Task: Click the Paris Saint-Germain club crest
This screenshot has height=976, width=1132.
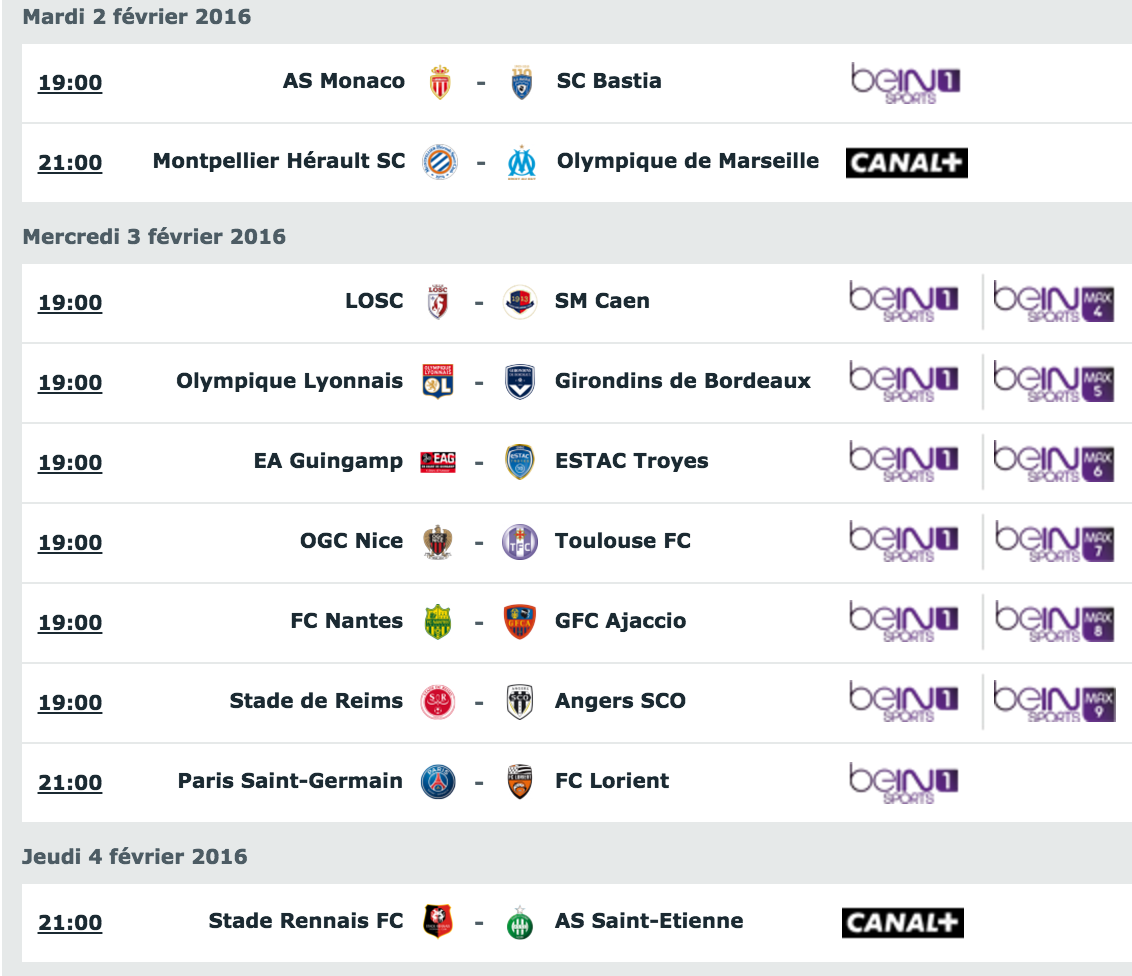Action: point(438,782)
